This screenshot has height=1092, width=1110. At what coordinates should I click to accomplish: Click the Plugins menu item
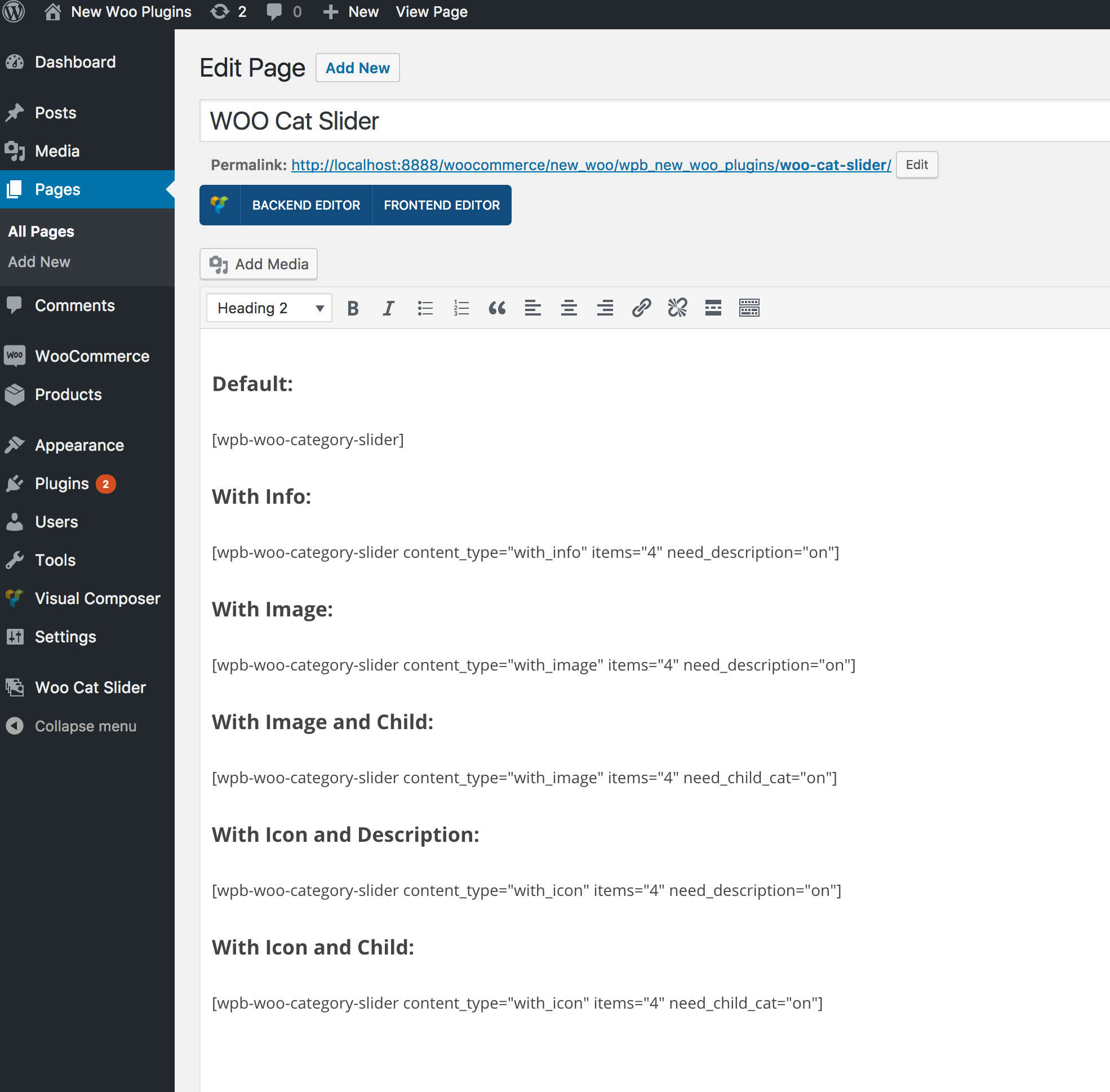(62, 483)
